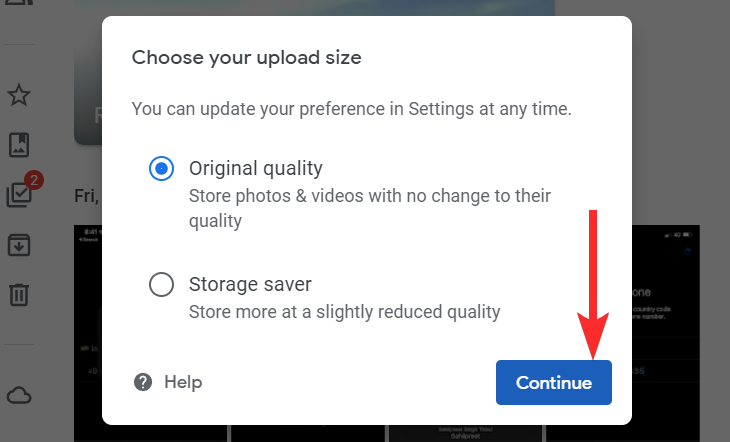Open Favorites using the star icon
The image size is (730, 442).
coord(19,96)
